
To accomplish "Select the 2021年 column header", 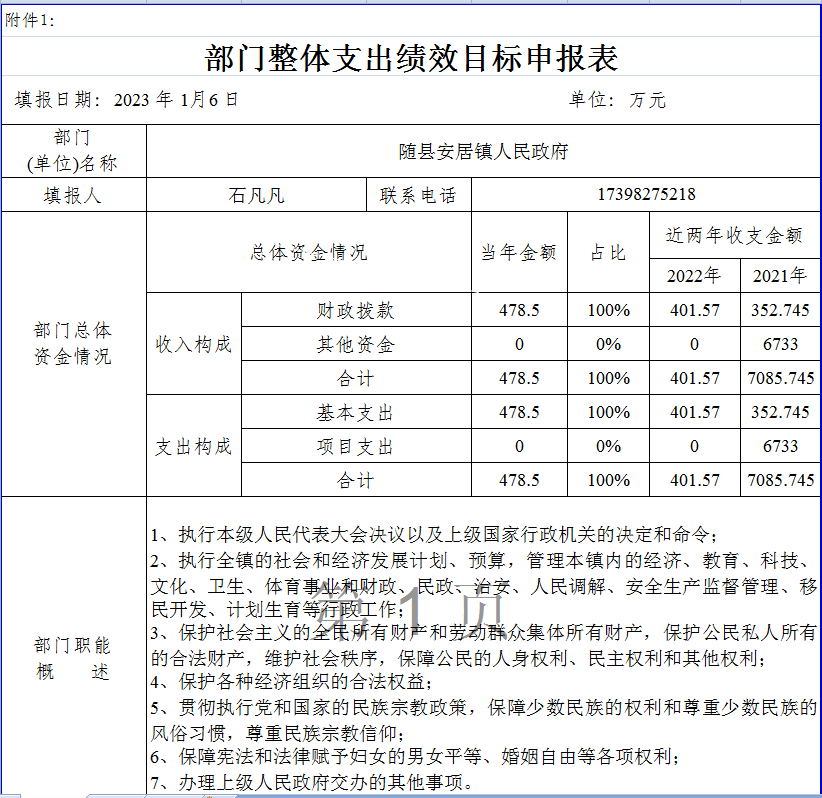I will 780,275.
